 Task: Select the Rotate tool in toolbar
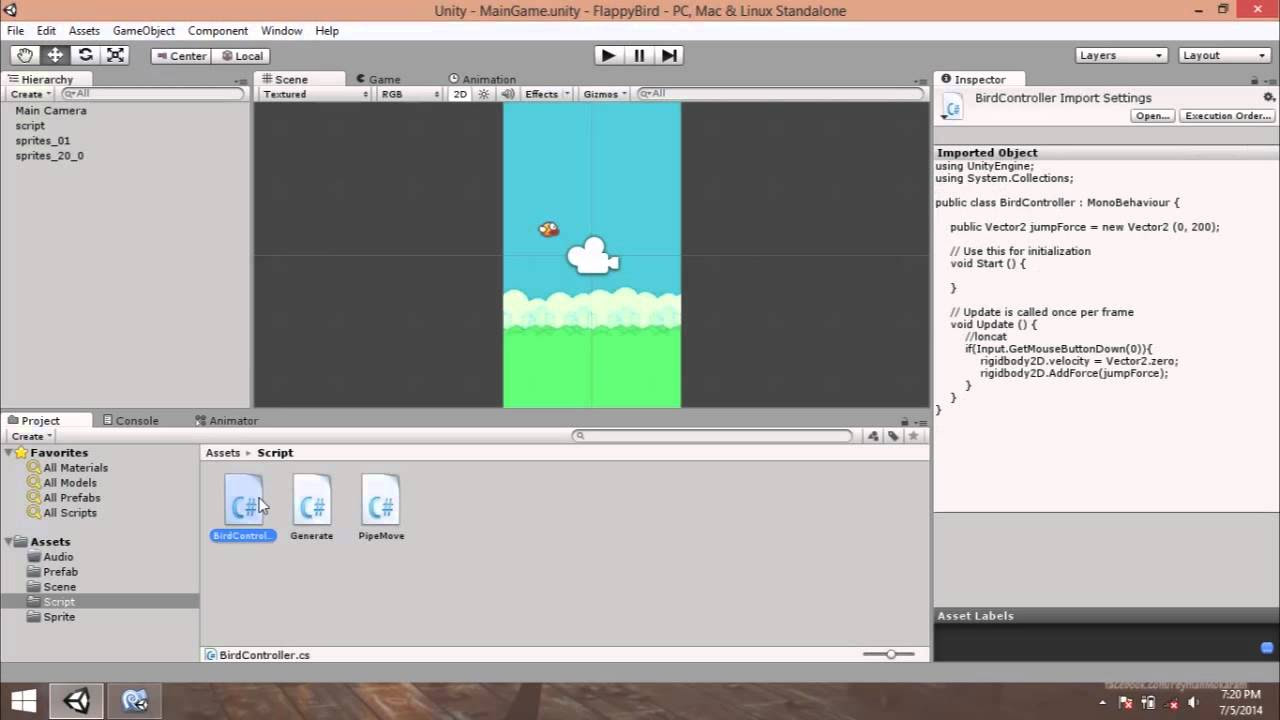(x=85, y=56)
